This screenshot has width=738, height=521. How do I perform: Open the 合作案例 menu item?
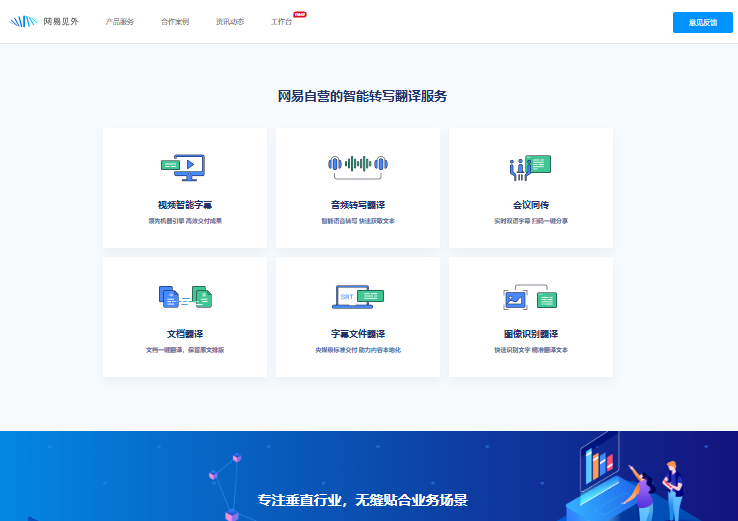pos(175,22)
